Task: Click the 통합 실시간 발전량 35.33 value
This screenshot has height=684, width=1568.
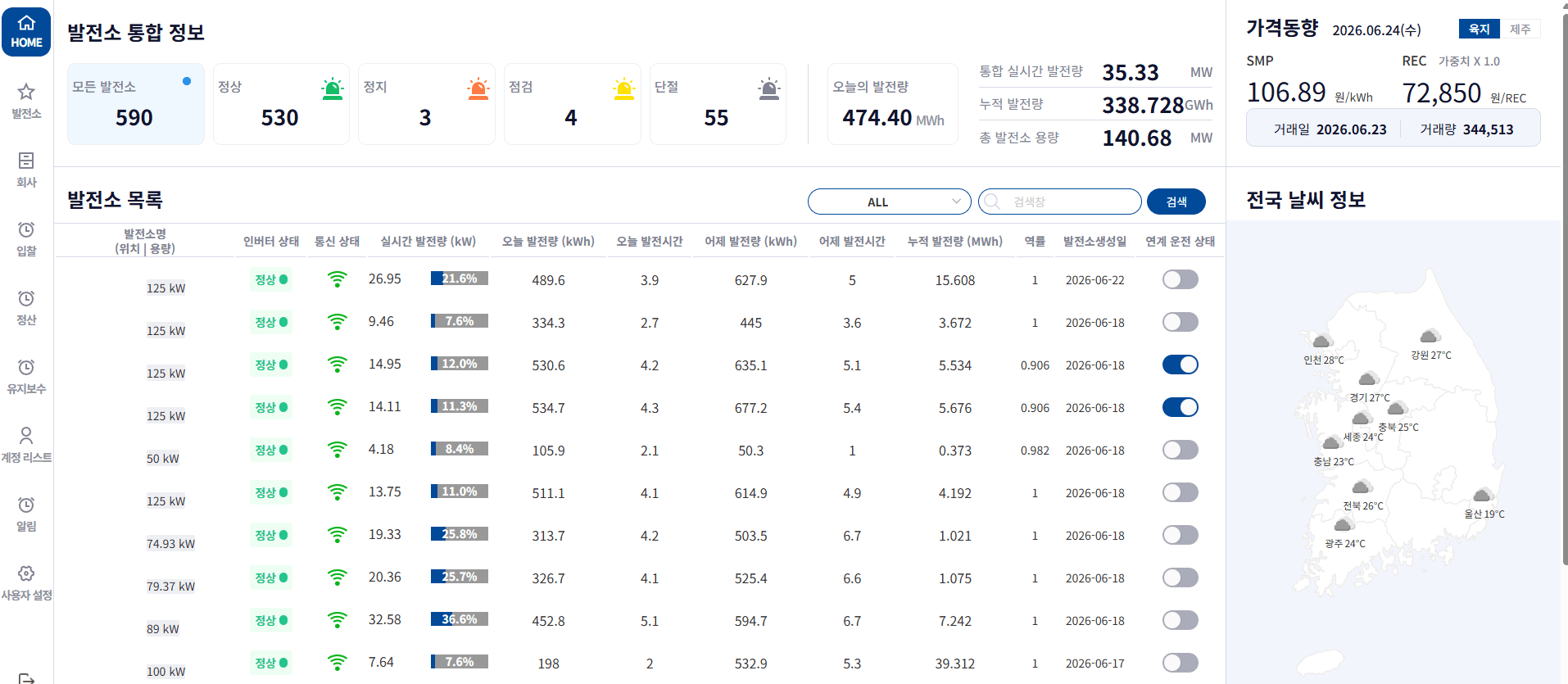Action: [1131, 72]
